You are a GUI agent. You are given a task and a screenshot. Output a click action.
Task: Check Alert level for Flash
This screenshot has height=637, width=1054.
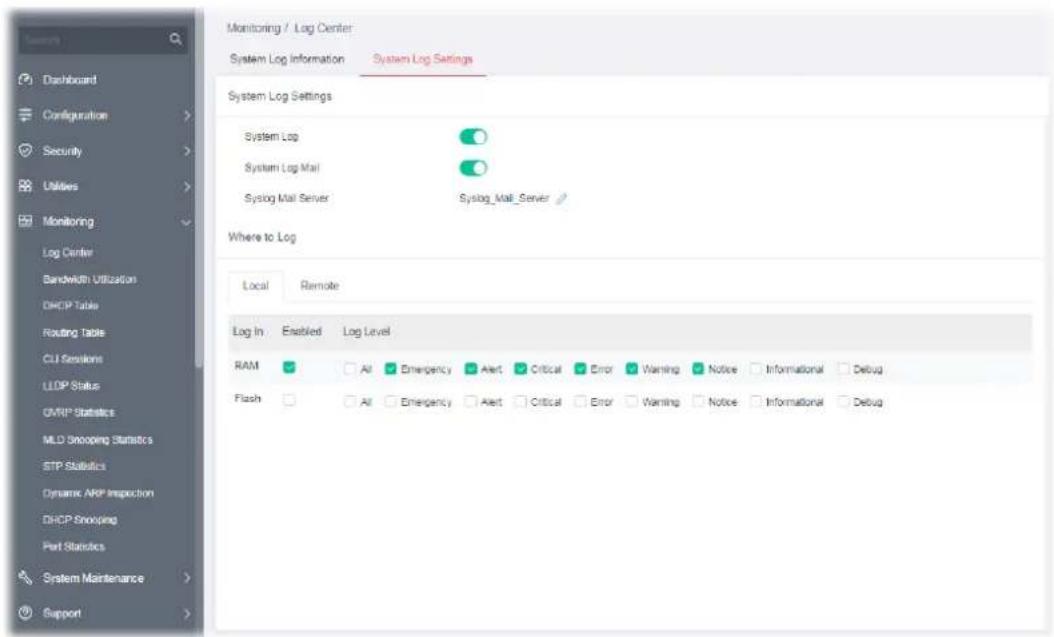(x=471, y=402)
